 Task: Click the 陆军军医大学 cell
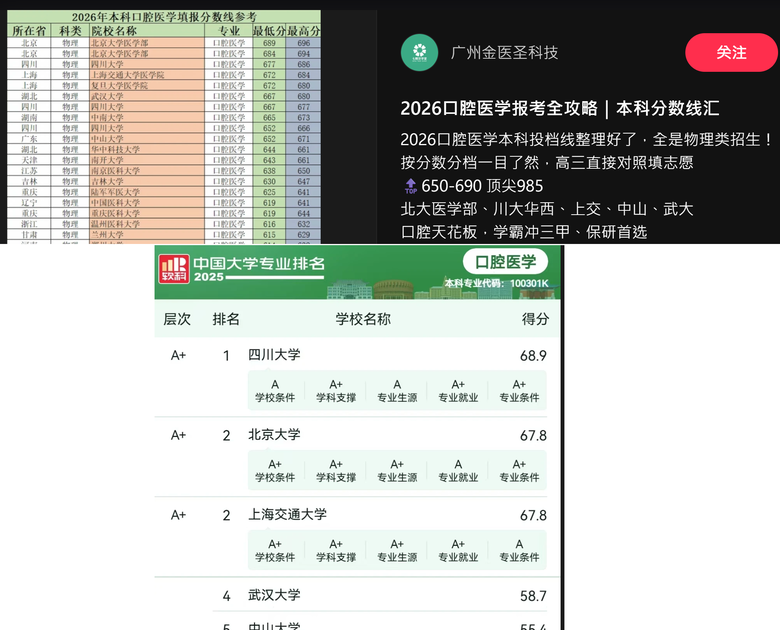[x=147, y=192]
